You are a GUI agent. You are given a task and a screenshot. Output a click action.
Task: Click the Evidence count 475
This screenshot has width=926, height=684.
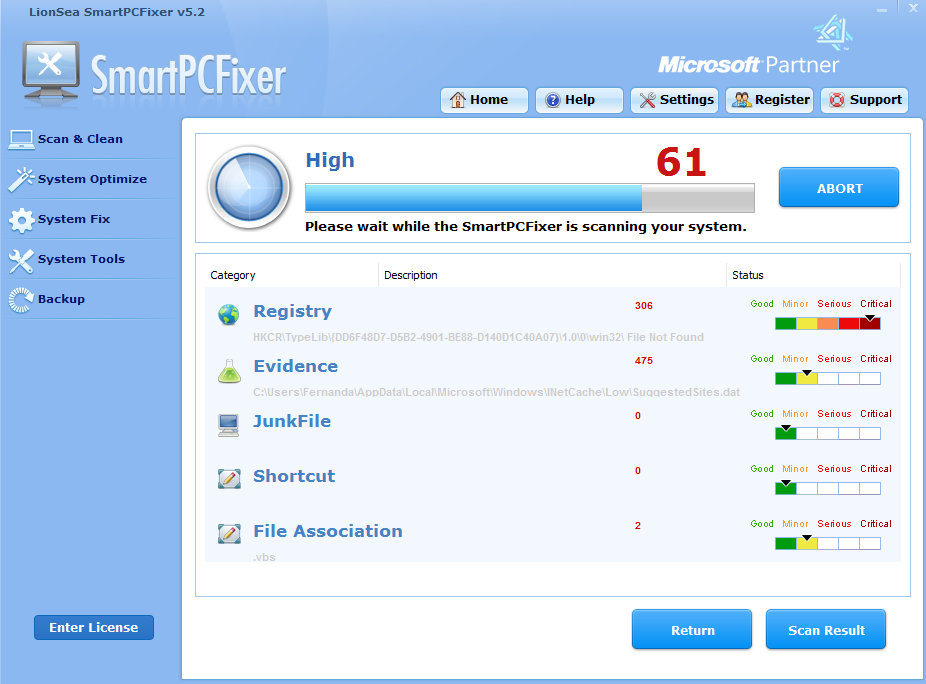pyautogui.click(x=644, y=361)
